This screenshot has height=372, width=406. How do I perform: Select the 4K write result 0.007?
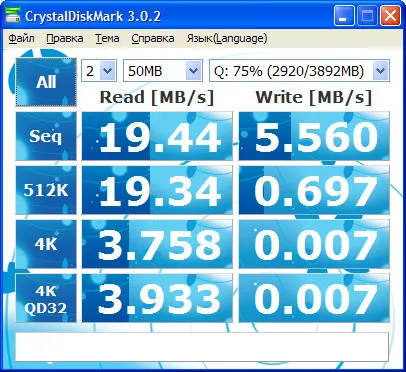coord(314,244)
